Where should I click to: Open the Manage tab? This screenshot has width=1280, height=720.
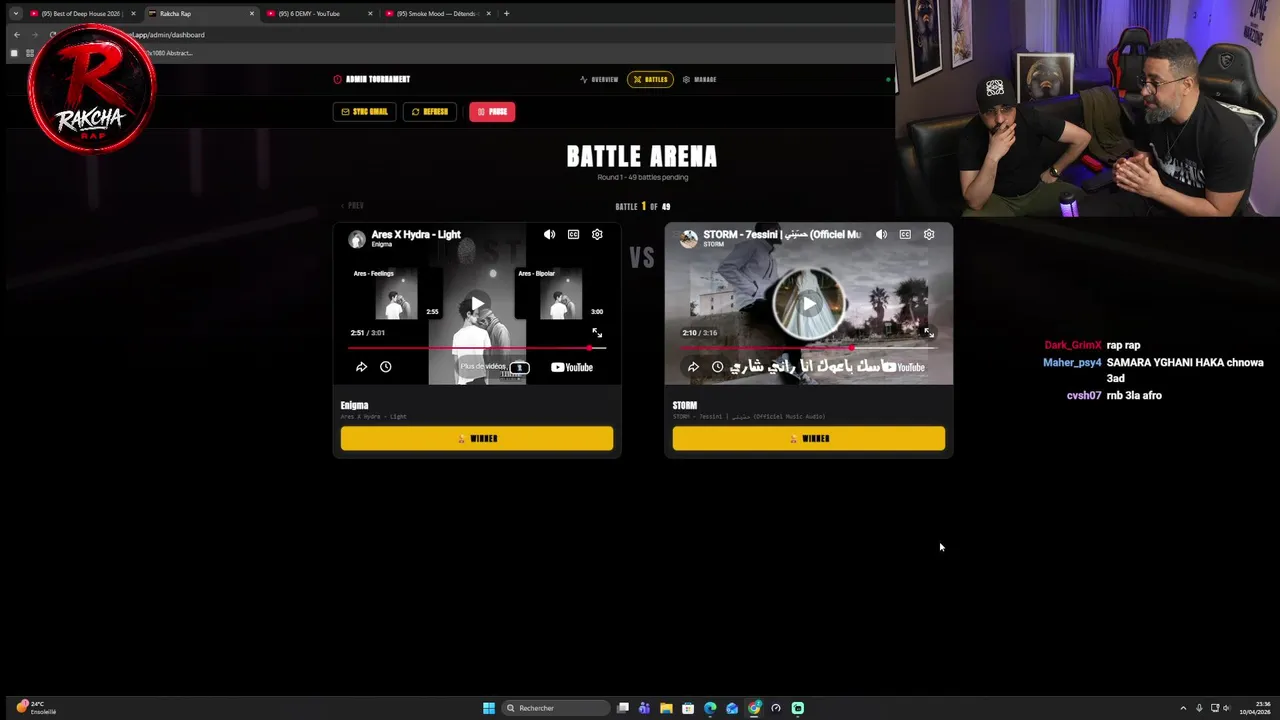point(699,79)
